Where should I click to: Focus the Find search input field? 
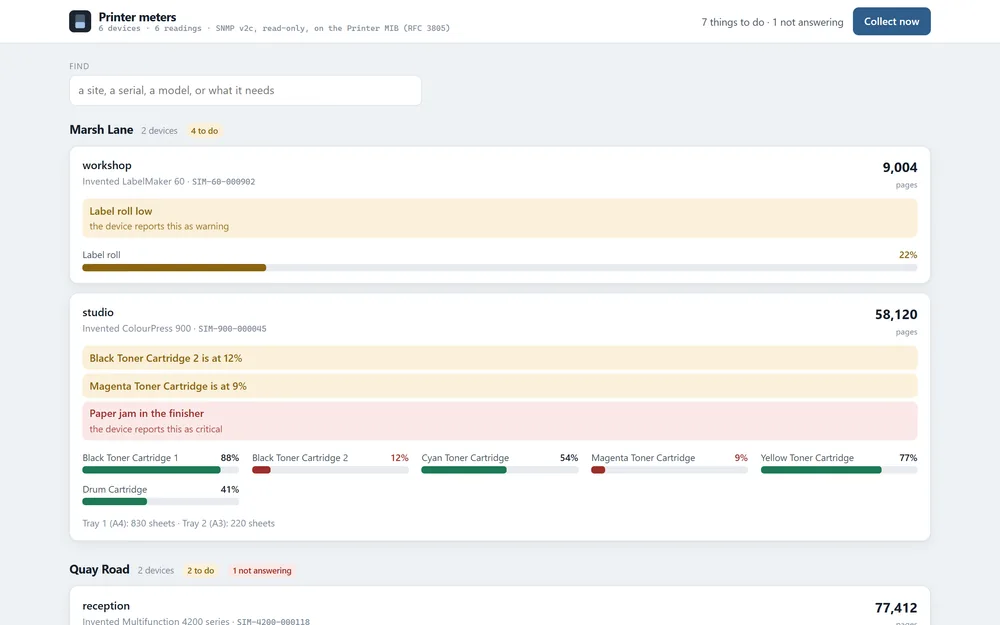(245, 91)
